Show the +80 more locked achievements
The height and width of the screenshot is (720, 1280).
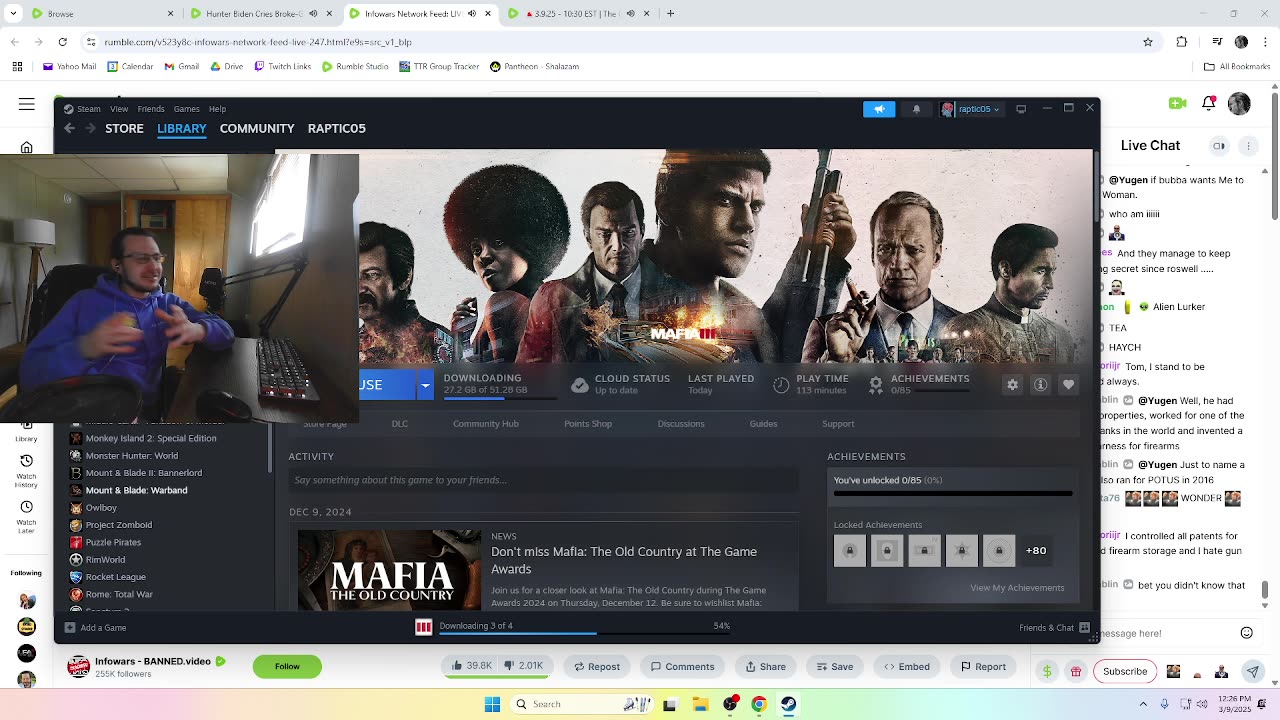pyautogui.click(x=1036, y=551)
